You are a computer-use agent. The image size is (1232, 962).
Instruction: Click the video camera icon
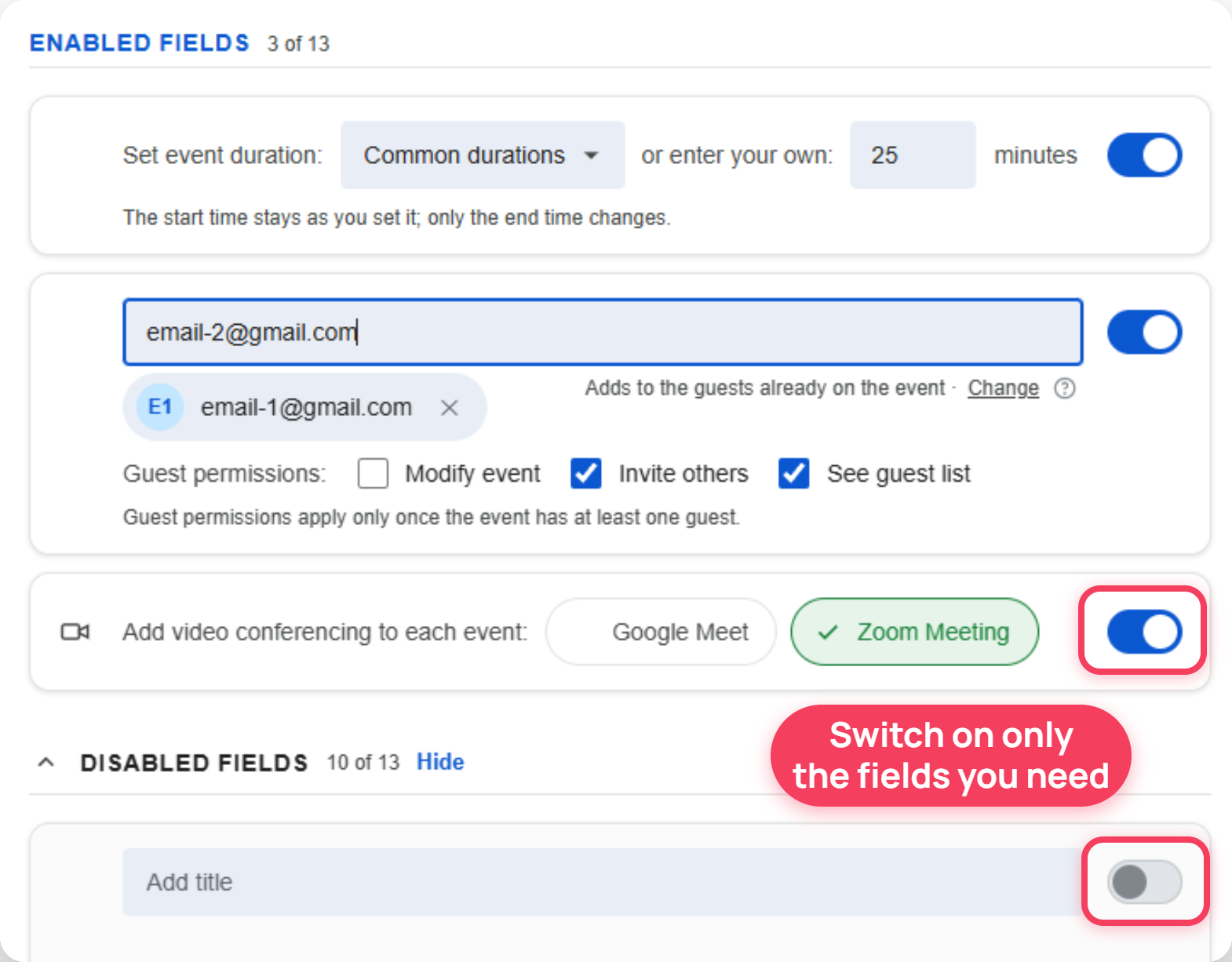point(75,632)
